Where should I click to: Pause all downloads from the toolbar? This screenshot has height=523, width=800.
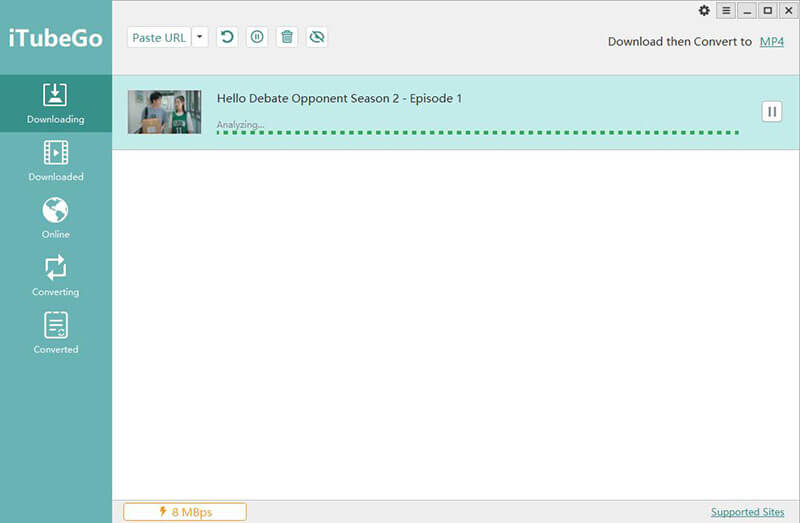point(257,37)
